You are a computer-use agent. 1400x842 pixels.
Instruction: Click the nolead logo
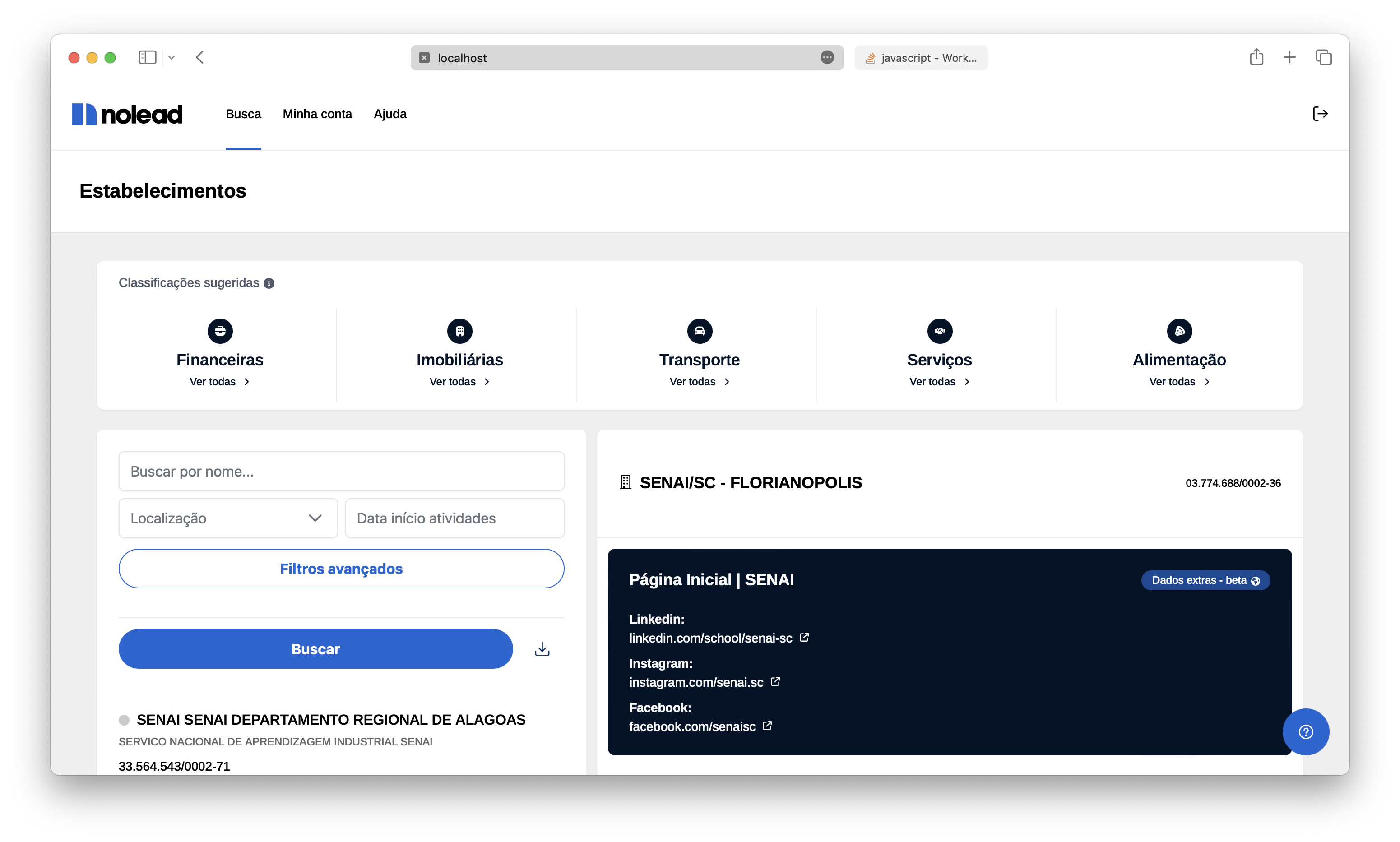pos(127,114)
